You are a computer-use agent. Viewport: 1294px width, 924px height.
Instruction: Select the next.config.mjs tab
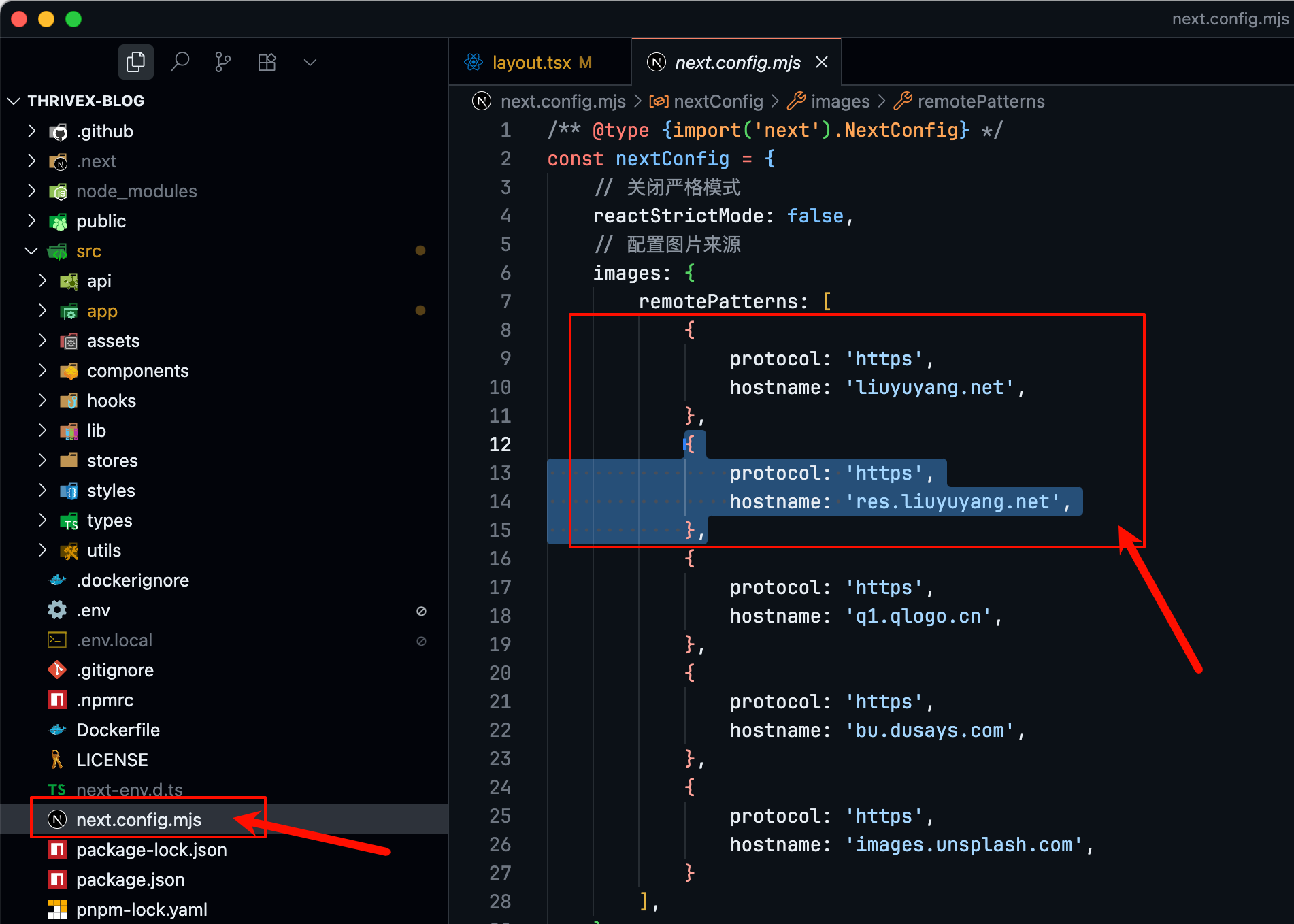point(737,63)
